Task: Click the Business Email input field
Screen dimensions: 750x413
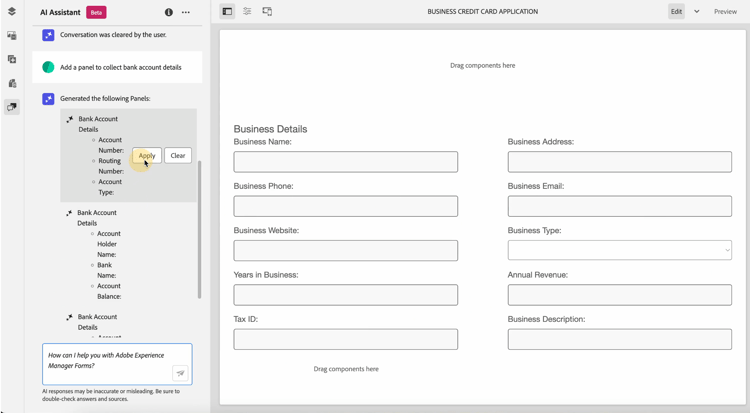Action: pos(619,206)
